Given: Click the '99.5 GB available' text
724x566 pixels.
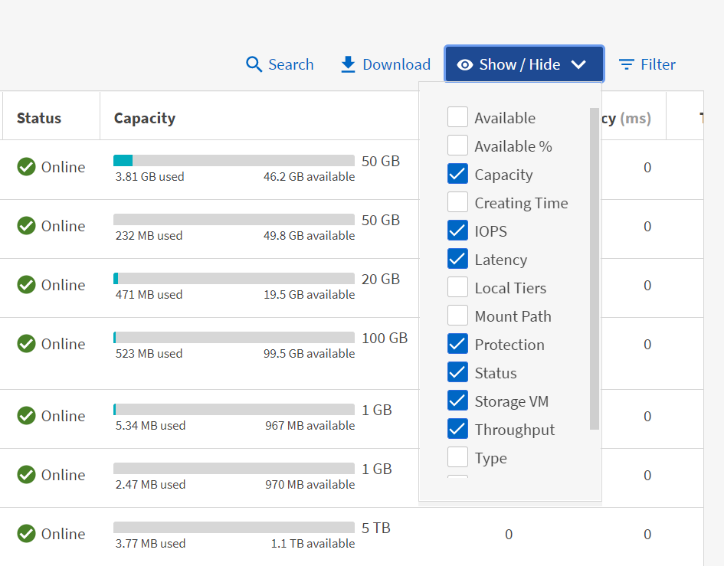Looking at the screenshot, I should (x=309, y=354).
